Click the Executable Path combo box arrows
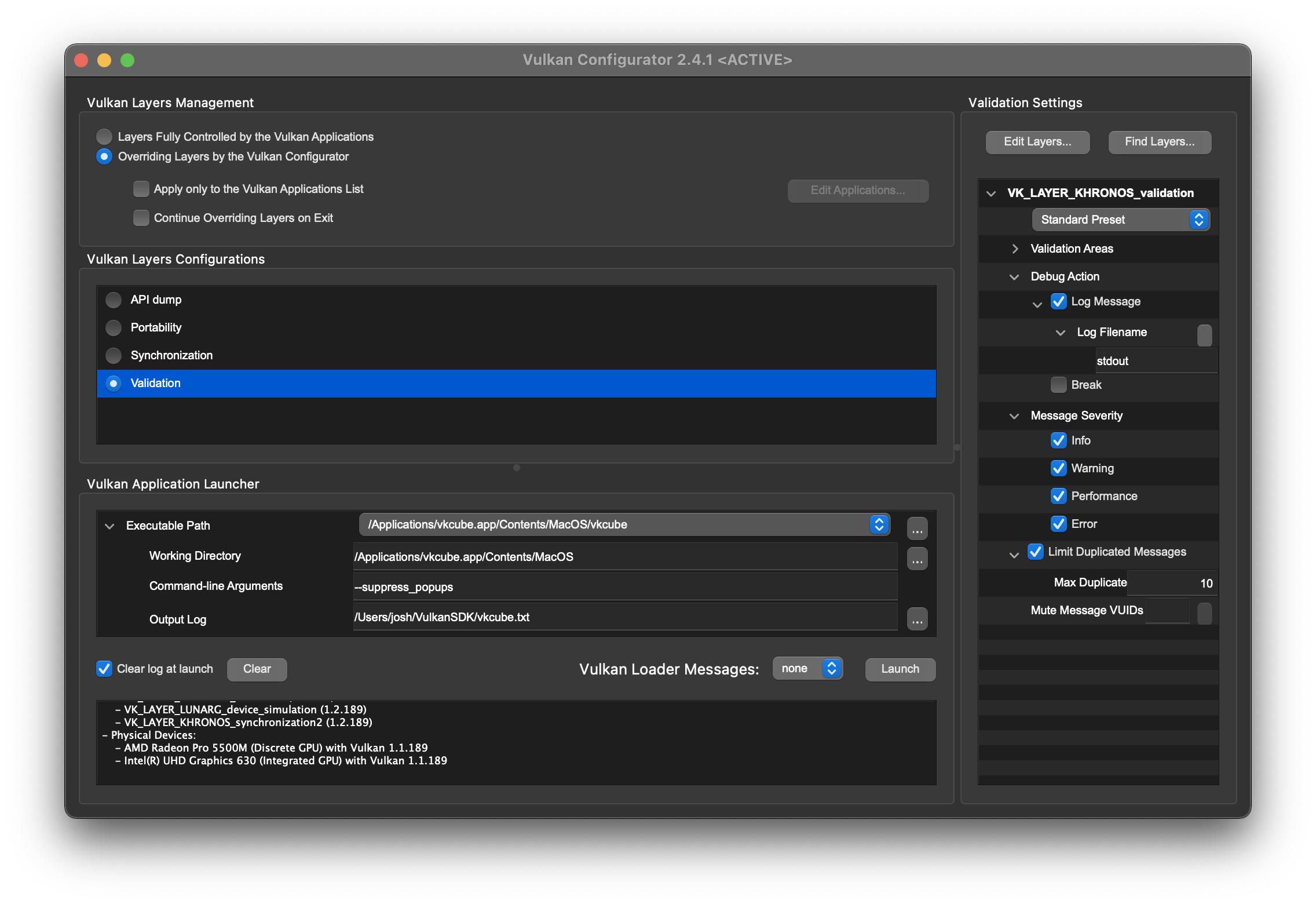Image resolution: width=1316 pixels, height=904 pixels. click(x=879, y=524)
